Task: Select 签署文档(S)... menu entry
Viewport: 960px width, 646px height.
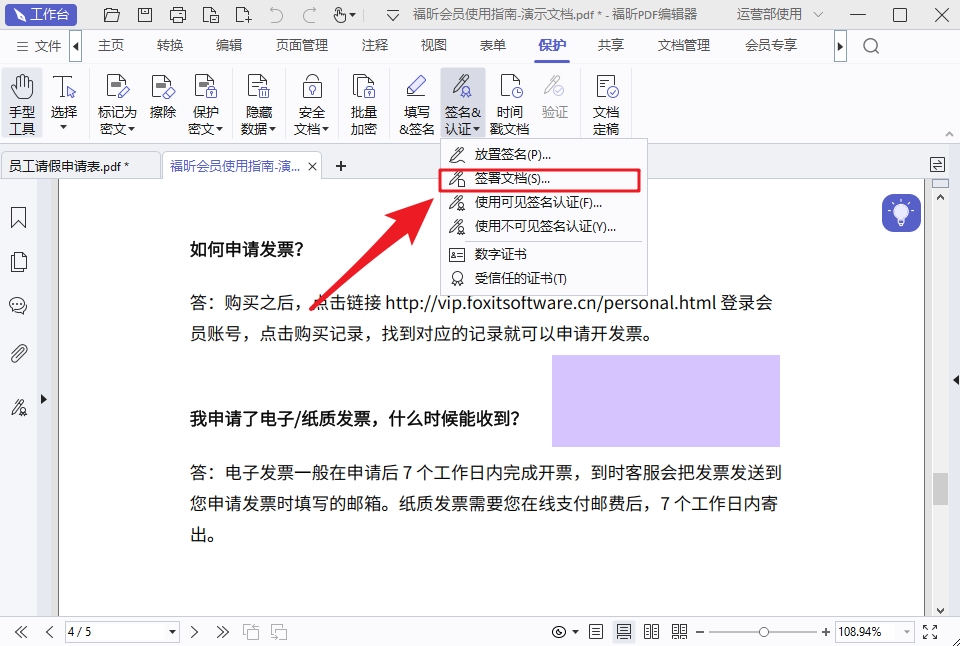Action: pos(540,179)
